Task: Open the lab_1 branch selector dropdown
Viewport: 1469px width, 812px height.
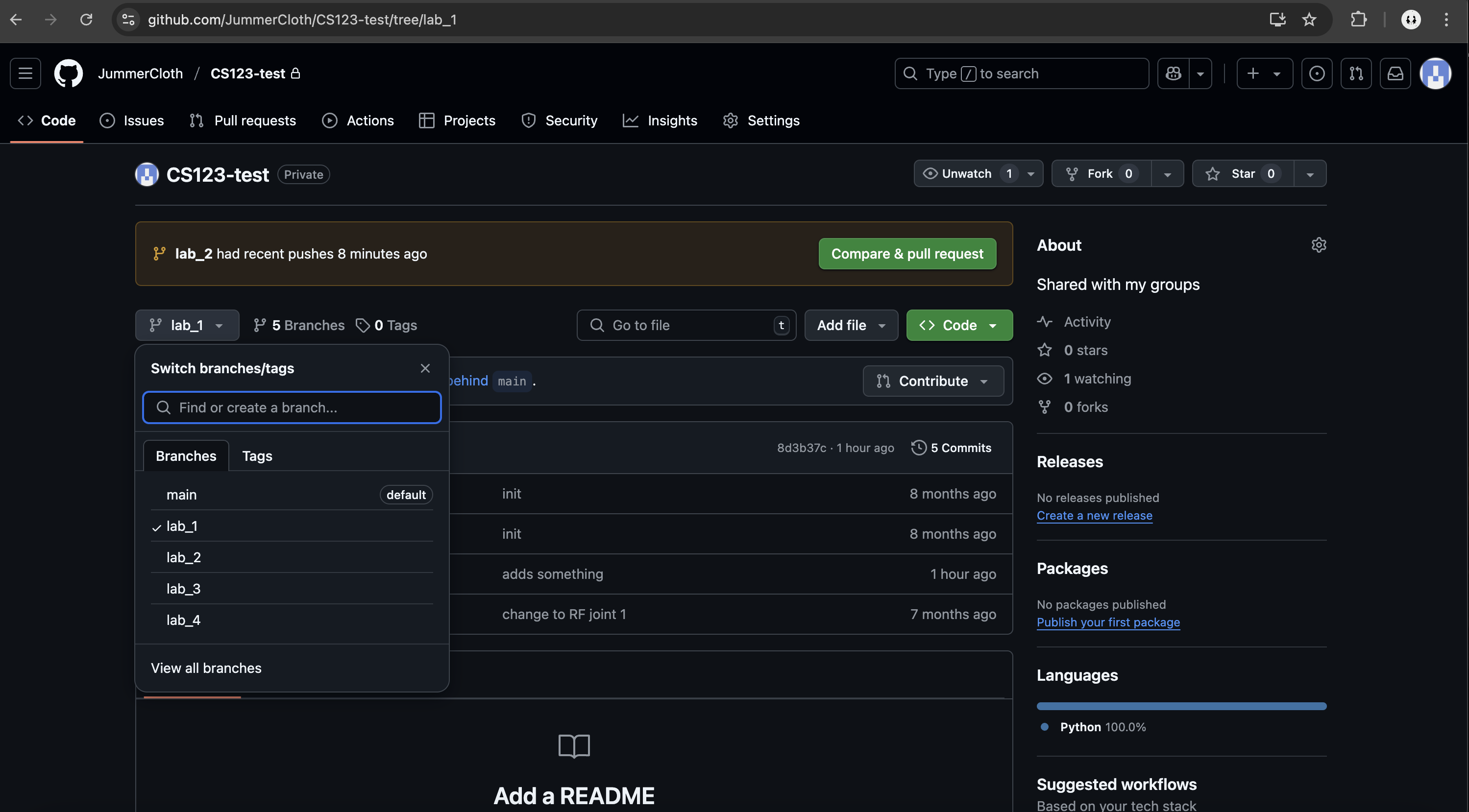Action: [x=187, y=325]
